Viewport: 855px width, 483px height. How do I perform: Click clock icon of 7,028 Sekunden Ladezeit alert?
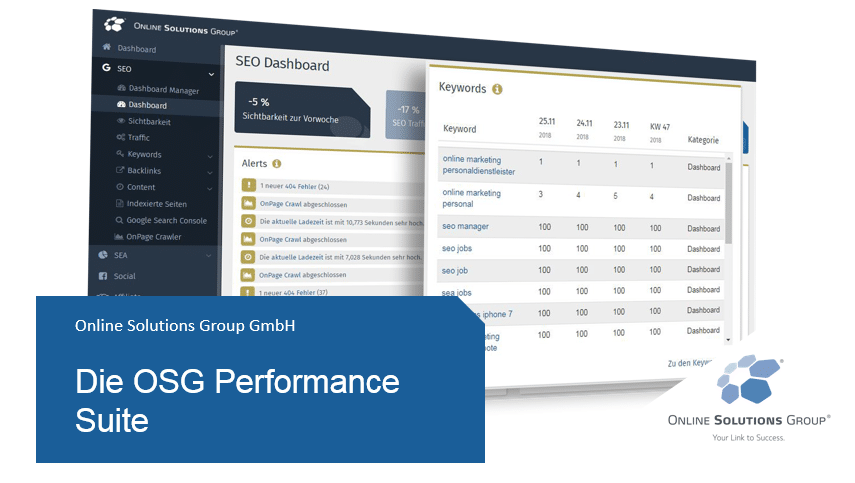pos(248,257)
